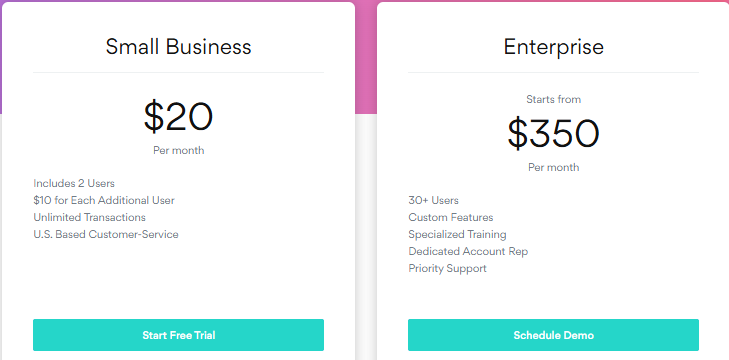Screen dimensions: 729x360
Task: Click Per month under the $350 price
Action: [553, 167]
